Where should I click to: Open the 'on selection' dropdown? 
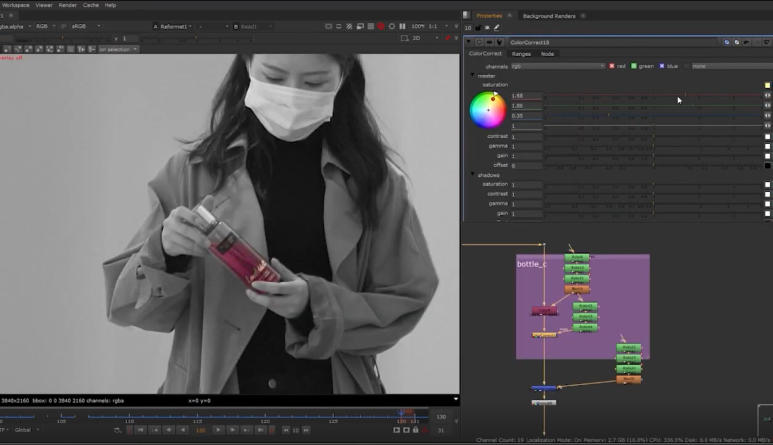(118, 49)
